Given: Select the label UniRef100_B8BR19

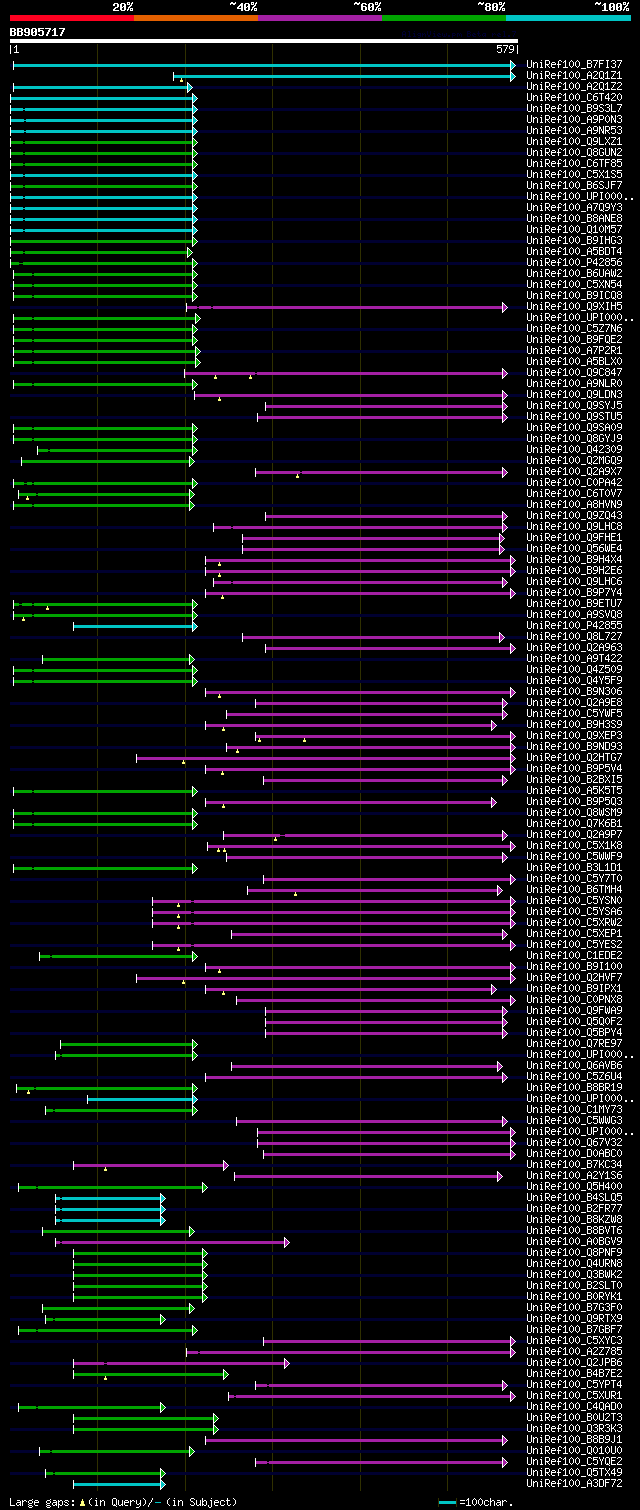Looking at the screenshot, I should [574, 1087].
